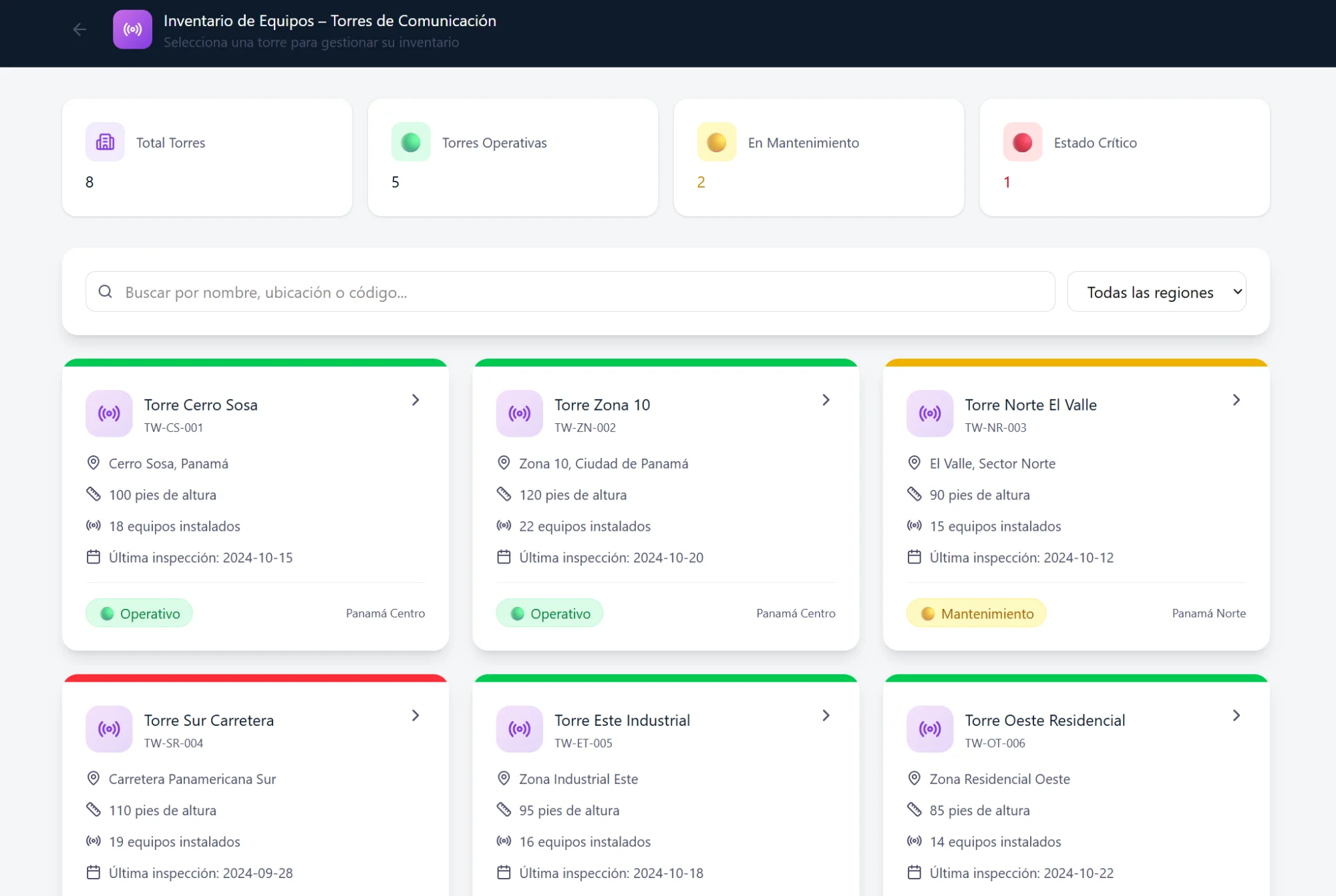The image size is (1336, 896).
Task: Click the search field for towers
Action: pos(581,292)
